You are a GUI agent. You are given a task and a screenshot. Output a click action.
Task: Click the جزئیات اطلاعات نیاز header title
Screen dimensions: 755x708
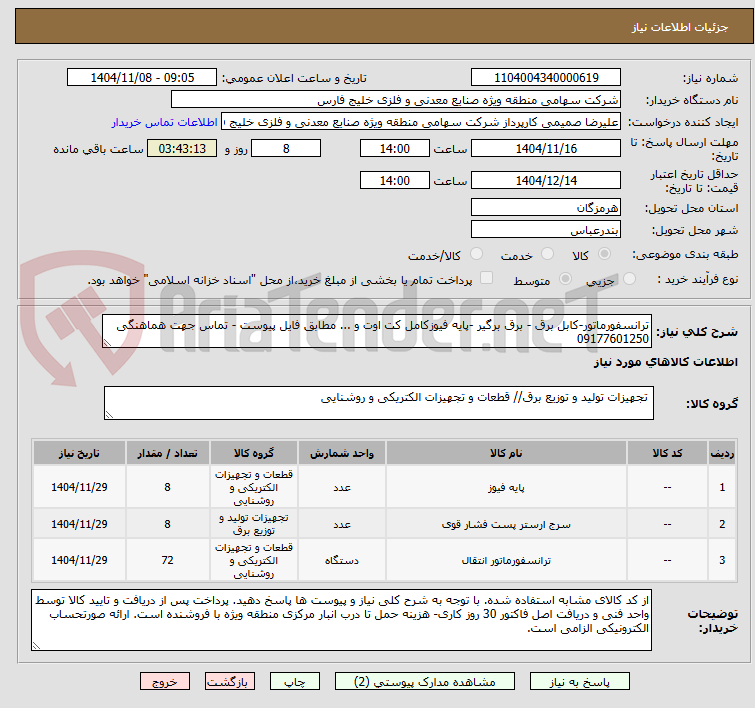(x=680, y=27)
